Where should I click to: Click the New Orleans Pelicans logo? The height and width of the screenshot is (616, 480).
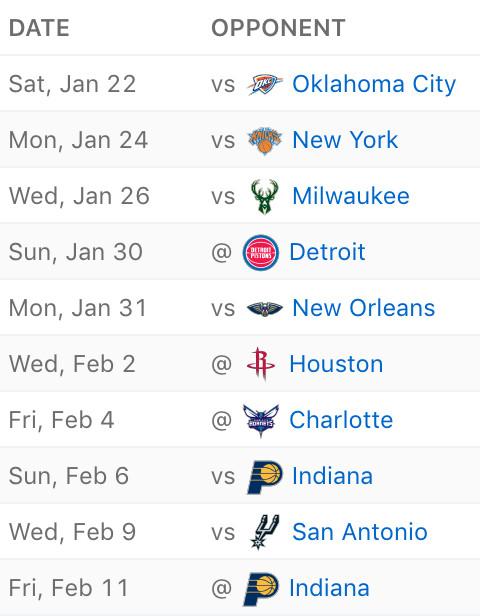[265, 308]
